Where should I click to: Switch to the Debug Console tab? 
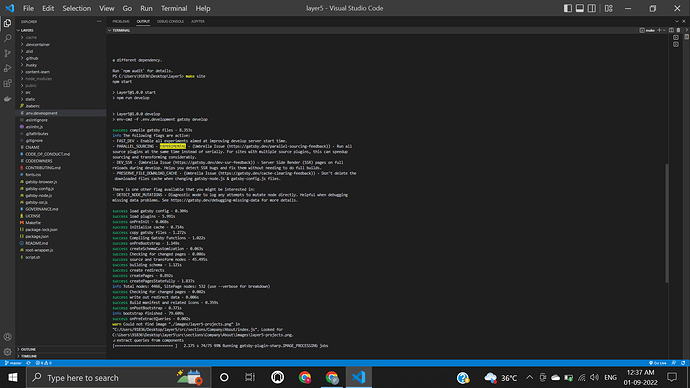(170, 21)
